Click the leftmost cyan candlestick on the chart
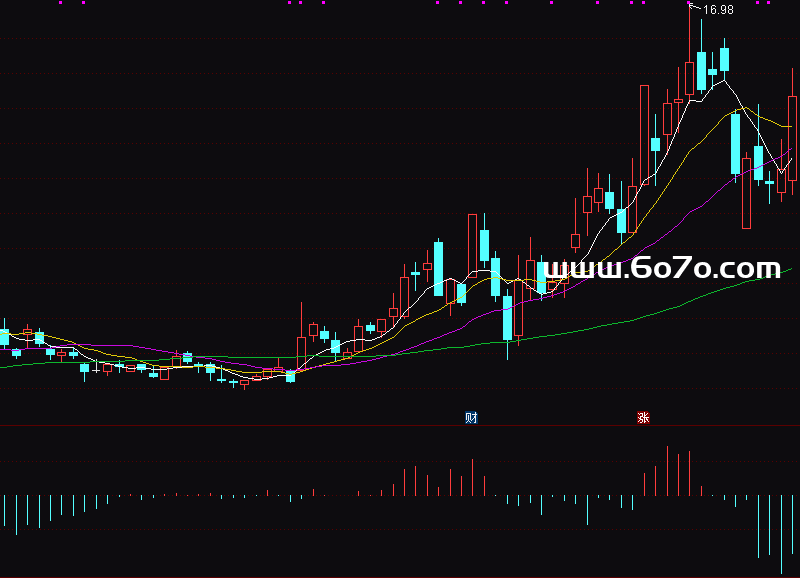Screen dimensions: 800x578 (4, 338)
